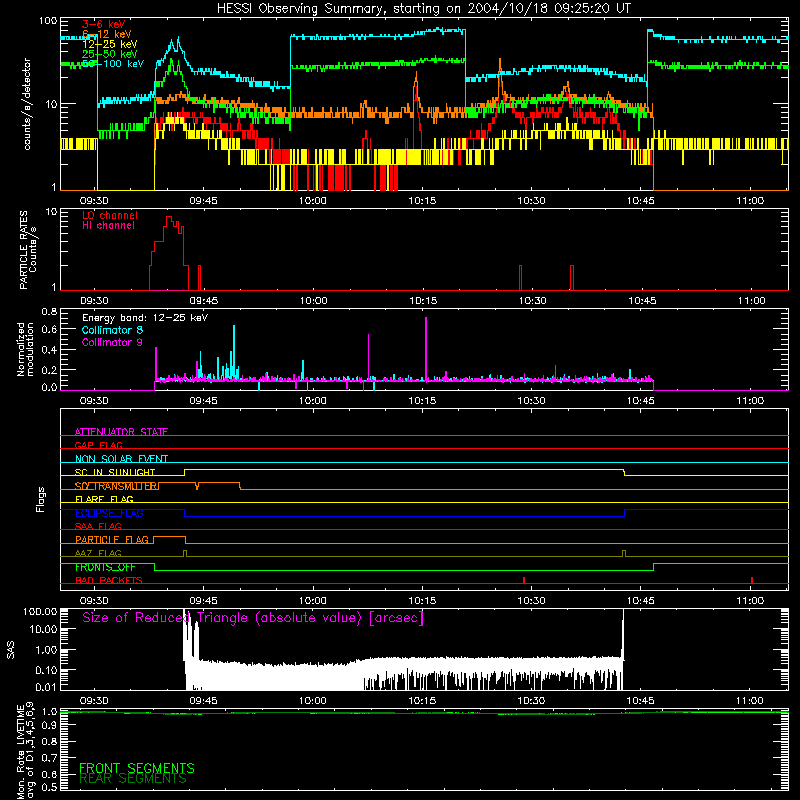Screen dimensions: 800x800
Task: Click the 'GAP FLAG' label
Action: tap(98, 445)
